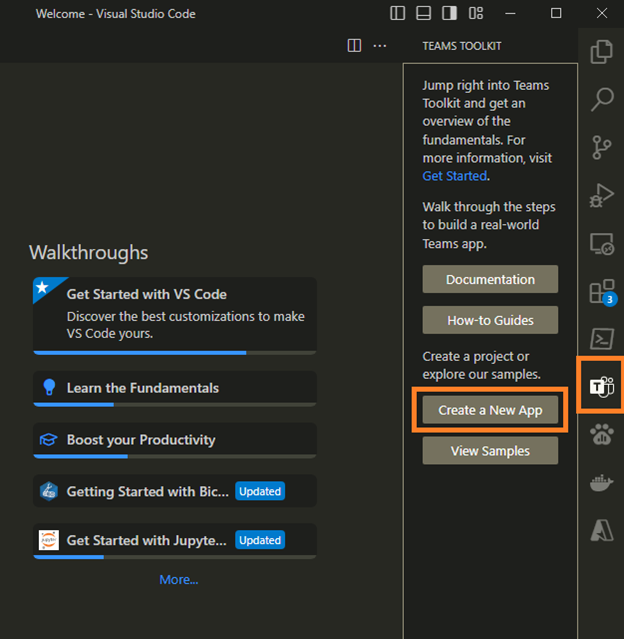Click the Bicep hexagon icon
The image size is (624, 639).
49,491
